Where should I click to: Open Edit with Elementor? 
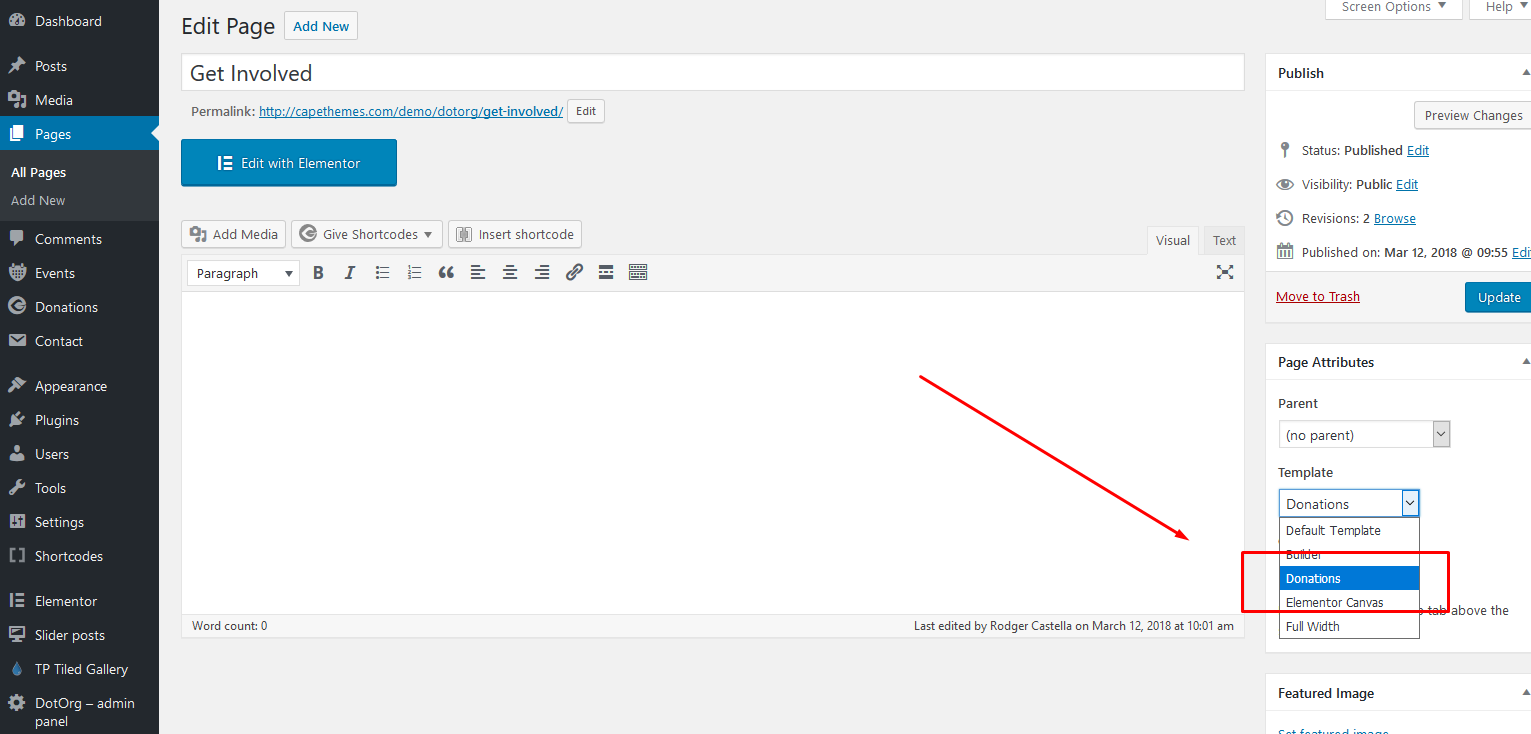point(289,162)
